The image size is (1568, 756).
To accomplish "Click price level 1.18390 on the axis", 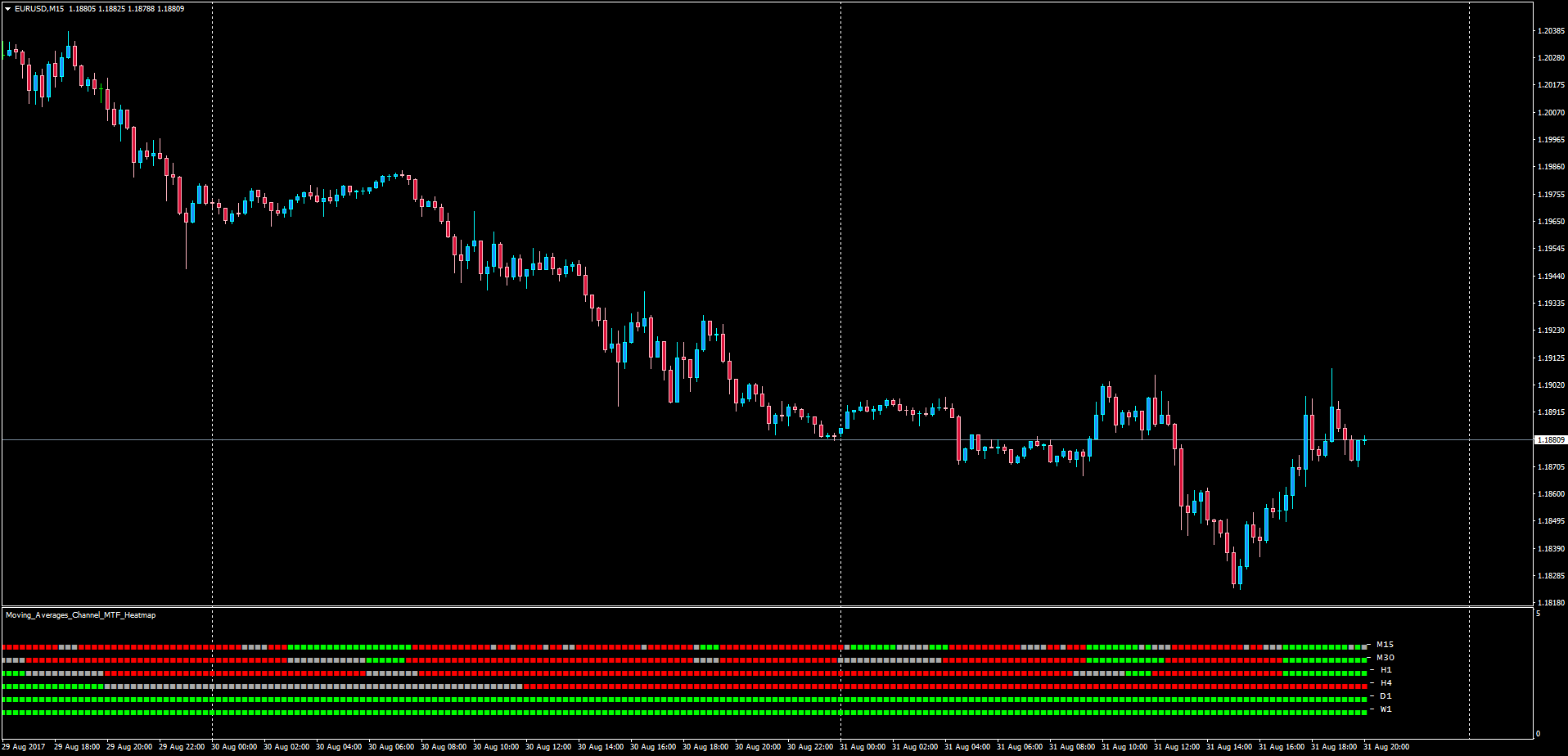I will (x=1552, y=549).
